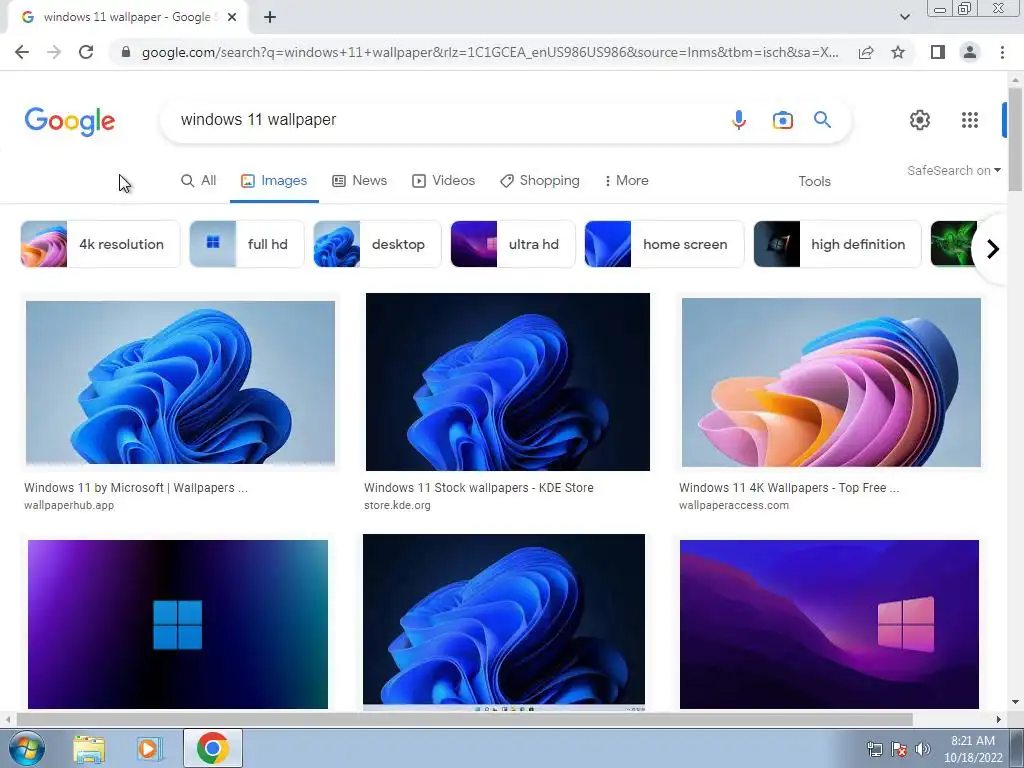Open Chrome side panel
Image resolution: width=1024 pixels, height=768 pixels.
coord(938,52)
